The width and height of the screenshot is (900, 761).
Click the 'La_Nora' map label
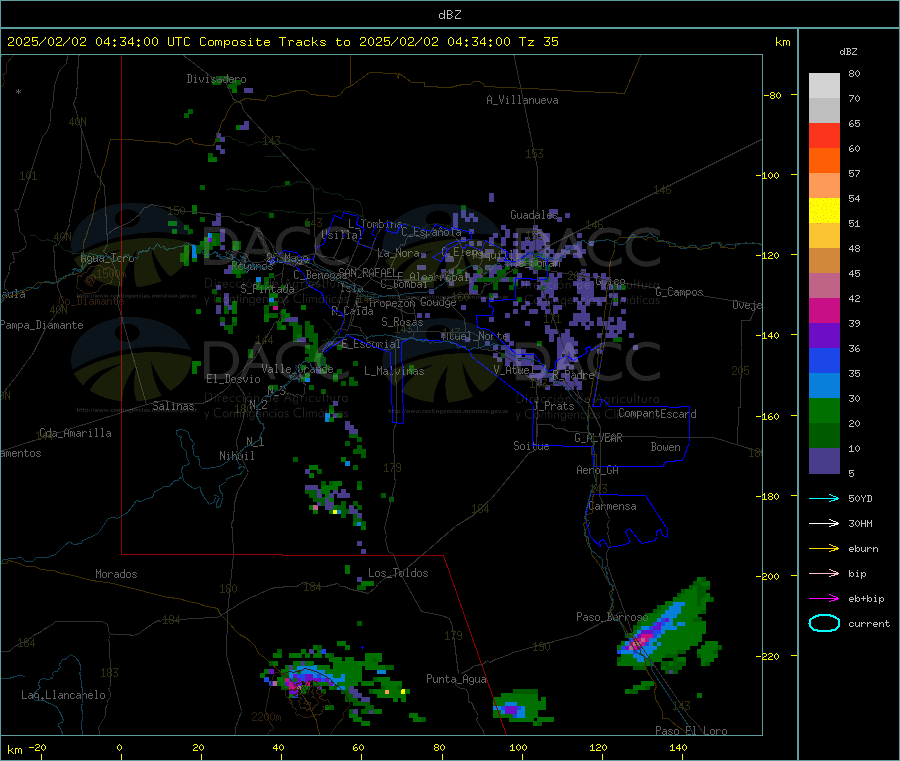coord(398,253)
